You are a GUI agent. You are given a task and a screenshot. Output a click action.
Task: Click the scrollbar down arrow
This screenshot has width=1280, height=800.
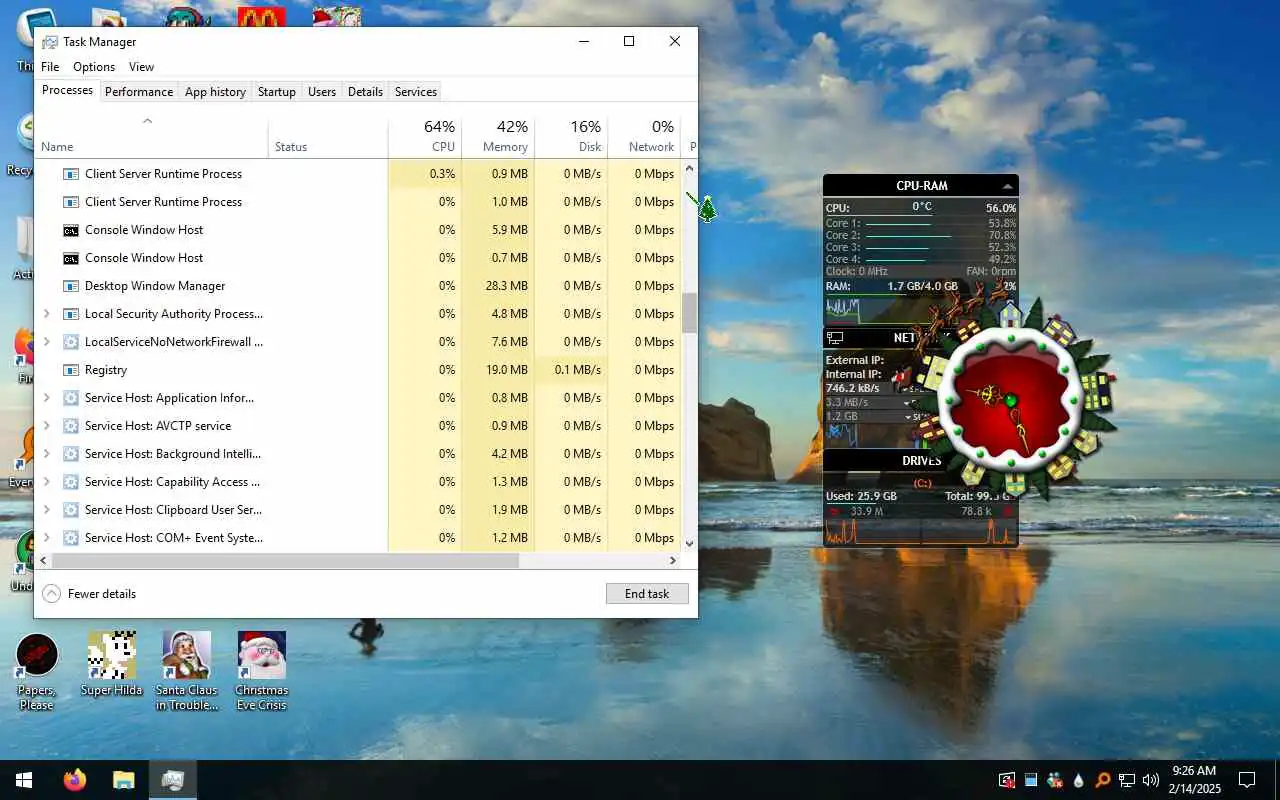(x=689, y=544)
